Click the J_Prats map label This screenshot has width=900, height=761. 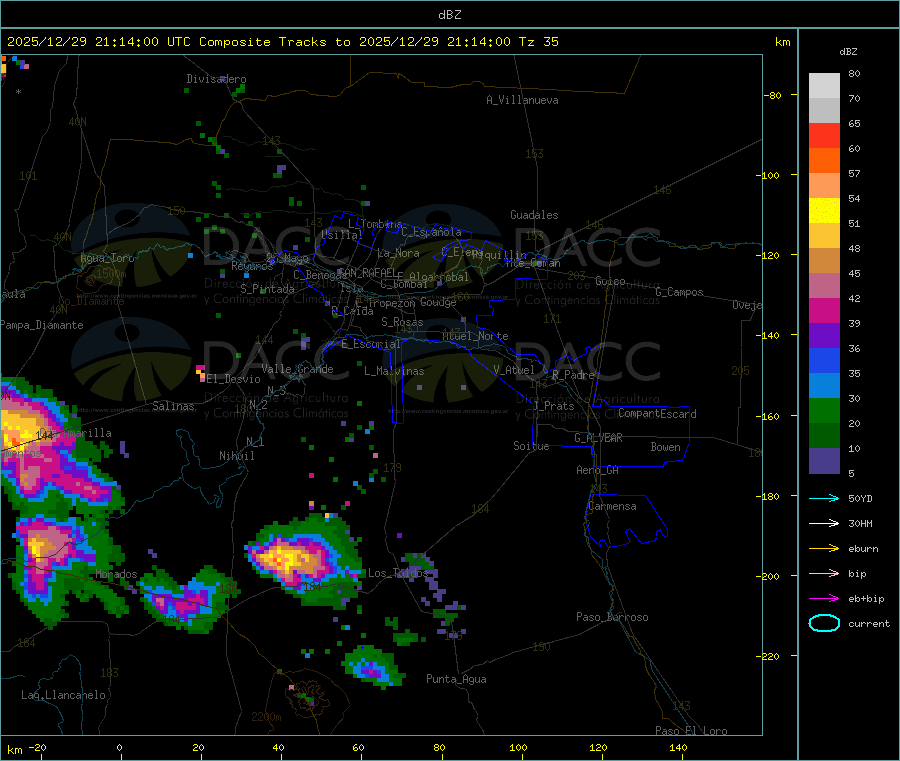click(x=553, y=406)
